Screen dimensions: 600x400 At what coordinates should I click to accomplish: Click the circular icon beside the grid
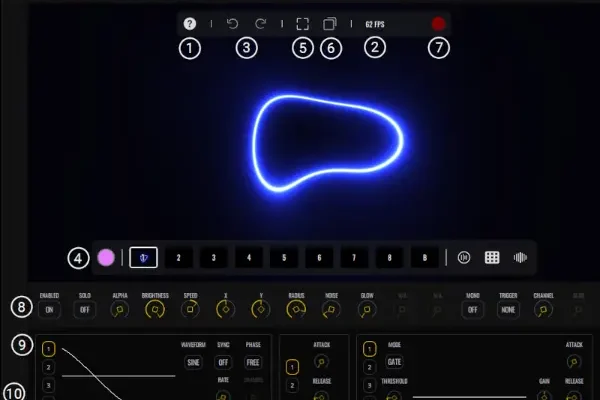tap(464, 257)
